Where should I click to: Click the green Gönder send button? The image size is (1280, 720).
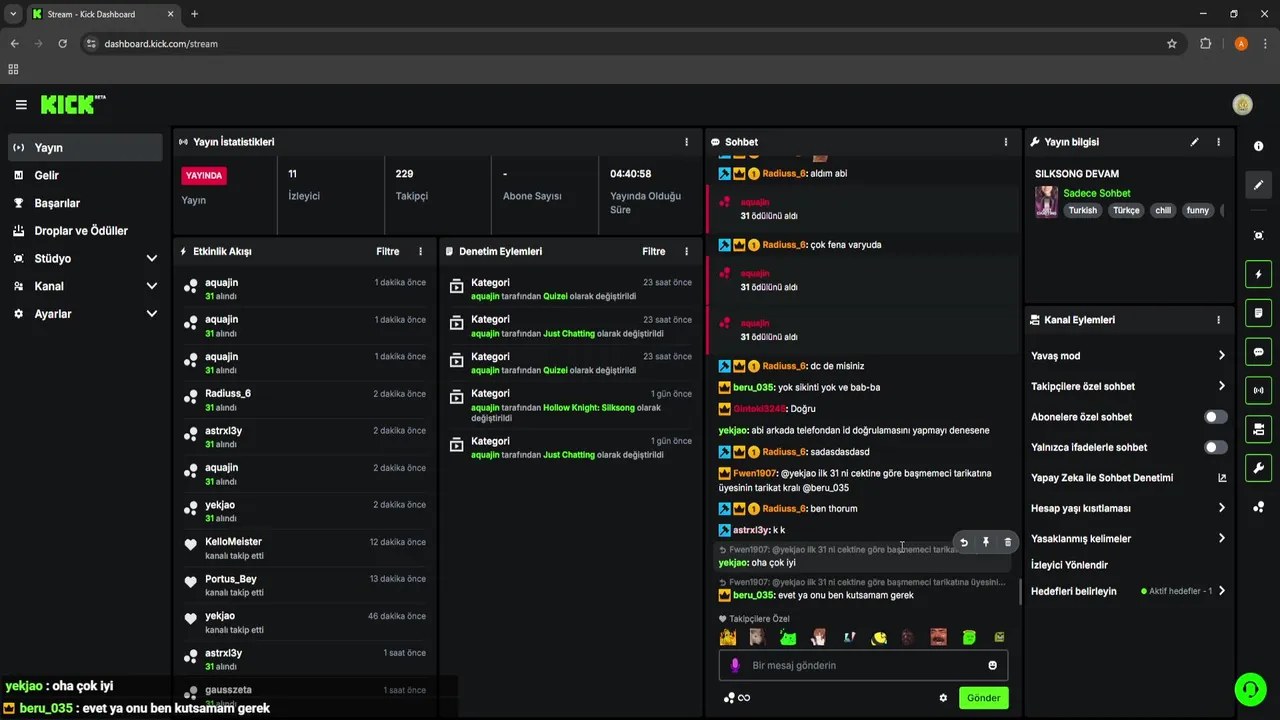point(983,698)
